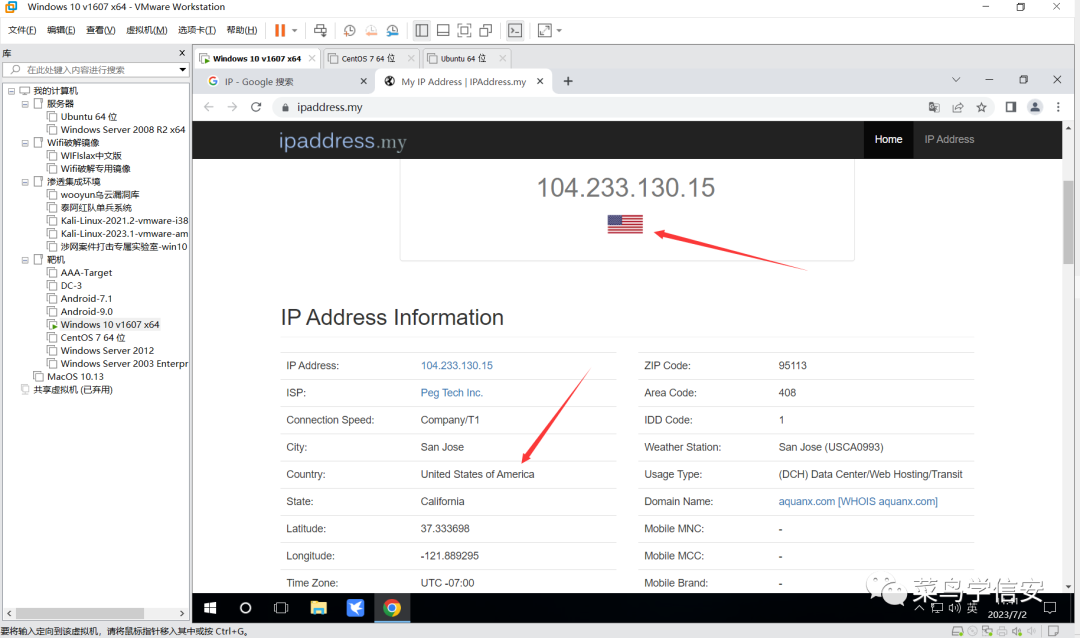Image resolution: width=1080 pixels, height=638 pixels.
Task: Reload the ipaddress.my page
Action: (256, 107)
